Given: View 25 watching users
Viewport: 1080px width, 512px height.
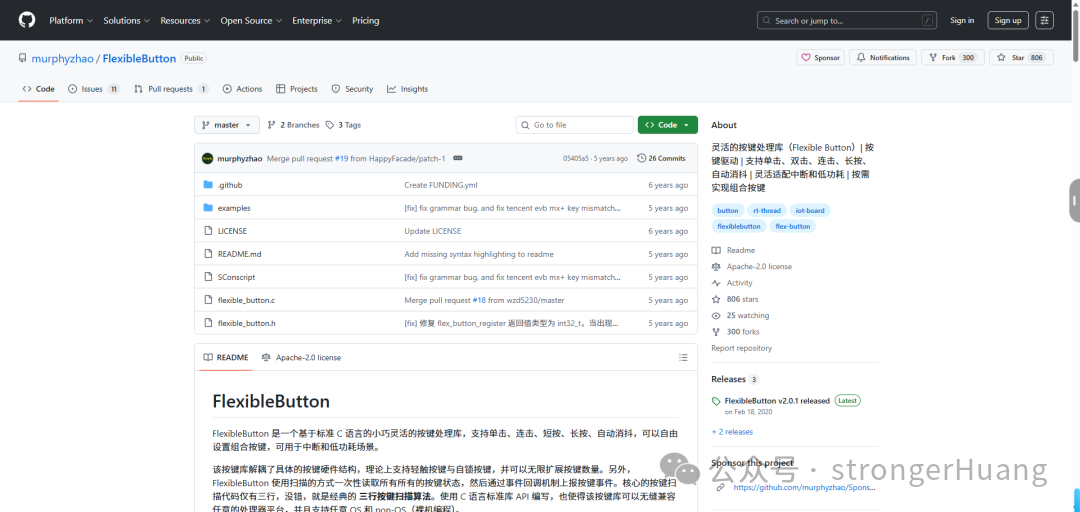Looking at the screenshot, I should pos(740,316).
